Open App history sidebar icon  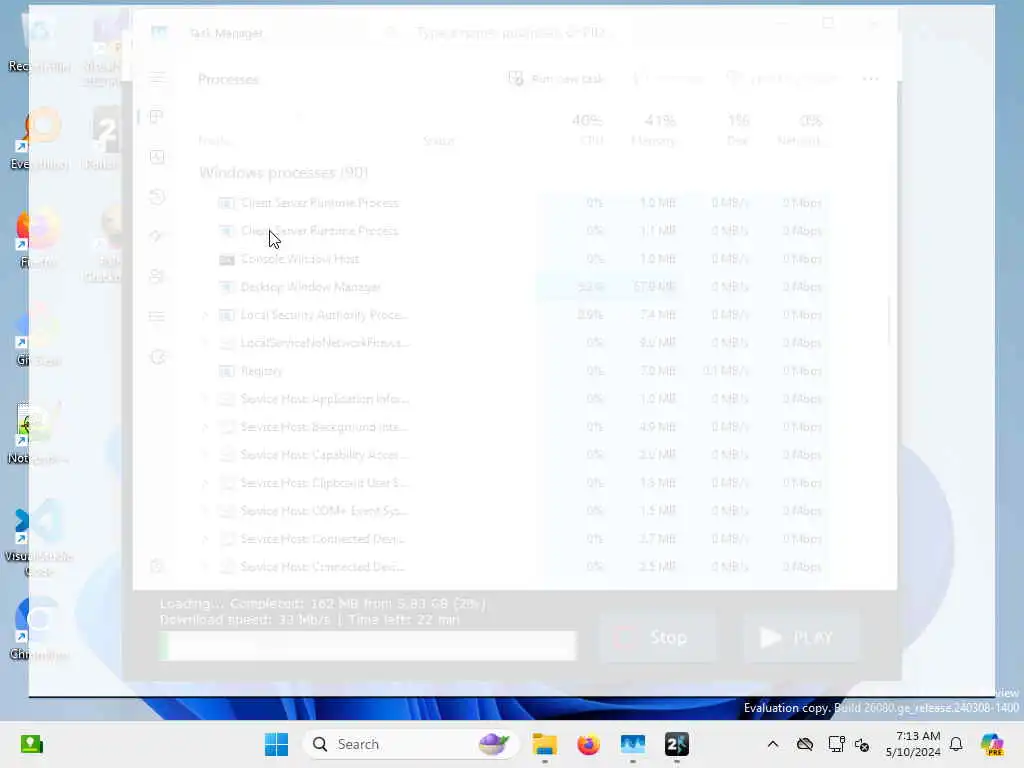[x=157, y=197]
